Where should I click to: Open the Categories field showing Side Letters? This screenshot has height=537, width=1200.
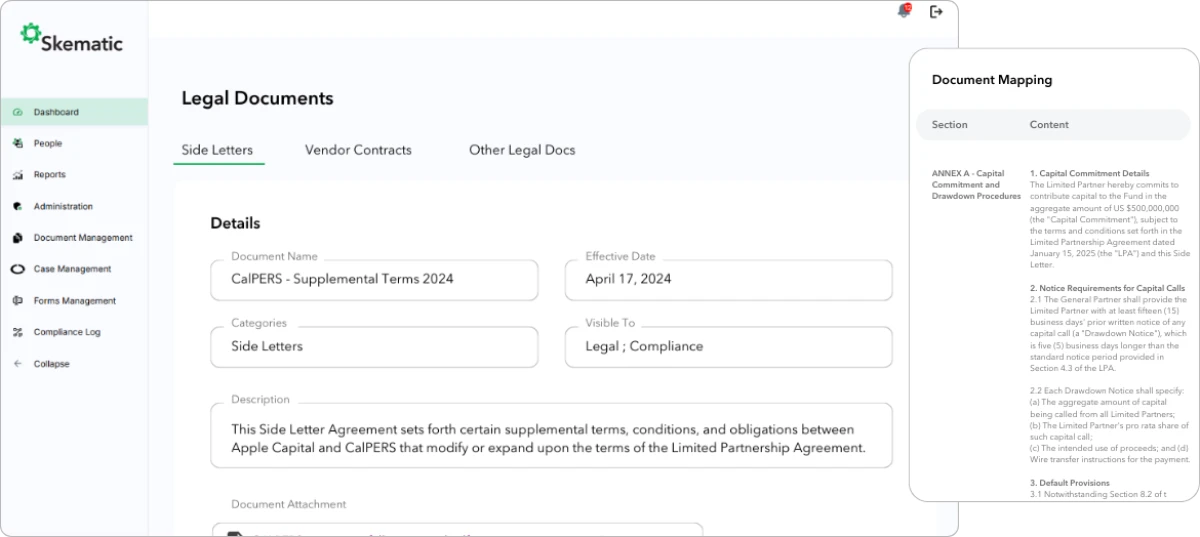pyautogui.click(x=374, y=347)
